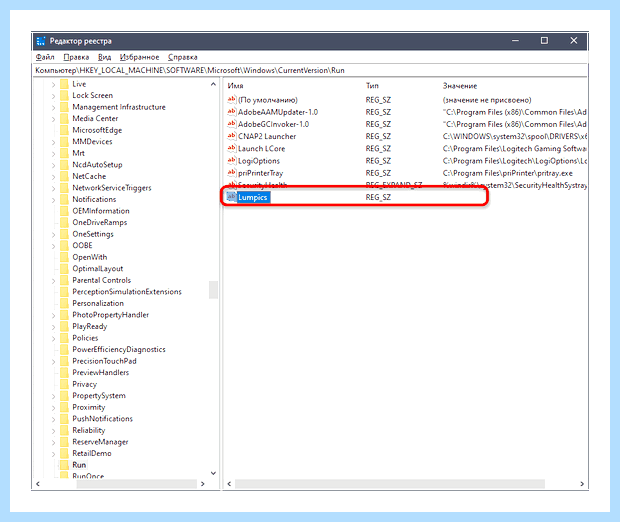The width and height of the screenshot is (620, 522).
Task: Select the RetailDemo key
Action: pyautogui.click(x=92, y=454)
